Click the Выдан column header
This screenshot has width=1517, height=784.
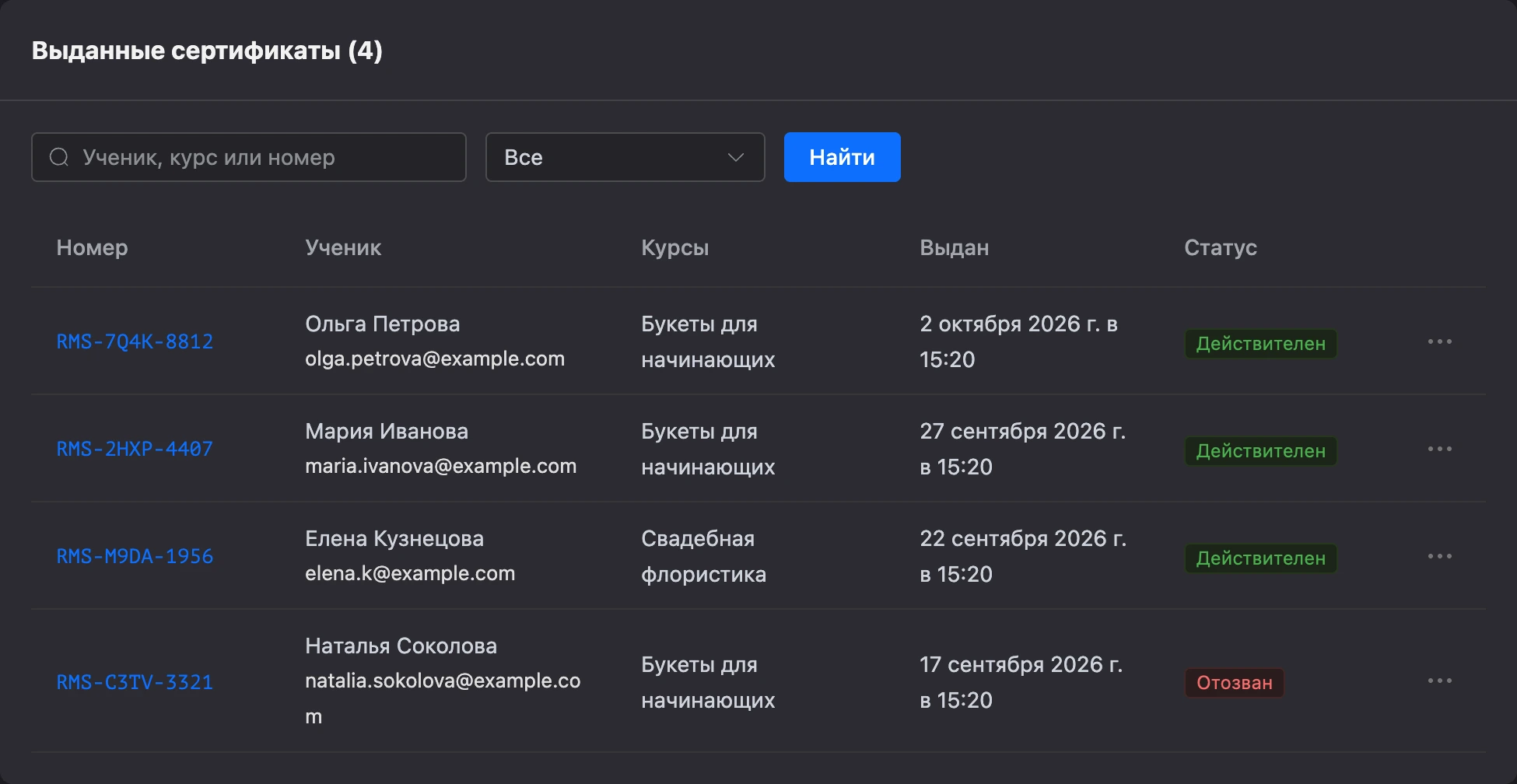(x=954, y=247)
